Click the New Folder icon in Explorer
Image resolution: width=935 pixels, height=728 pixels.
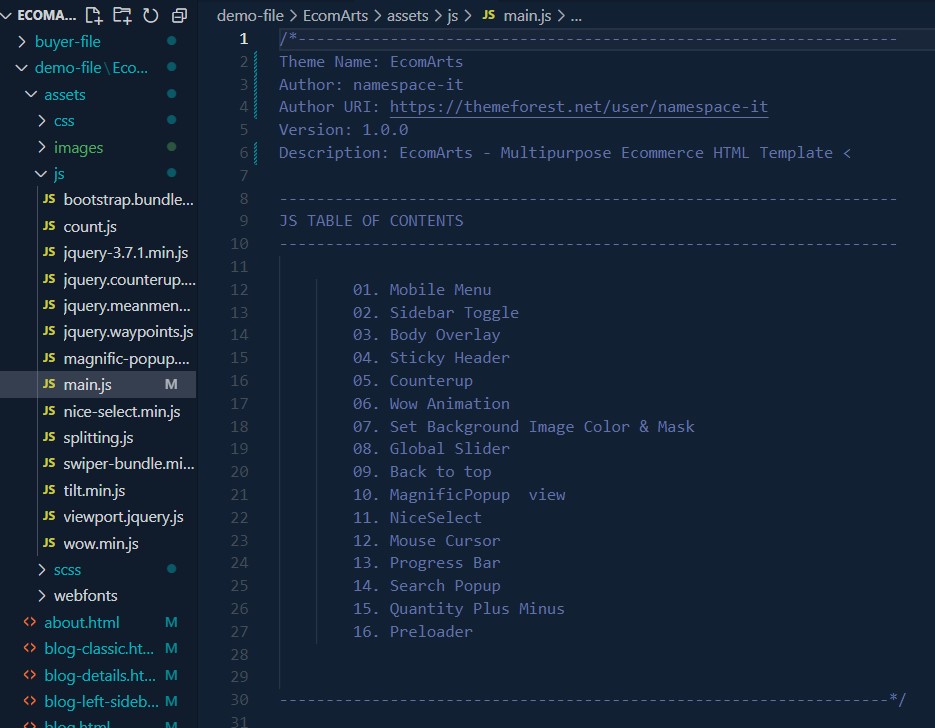122,15
